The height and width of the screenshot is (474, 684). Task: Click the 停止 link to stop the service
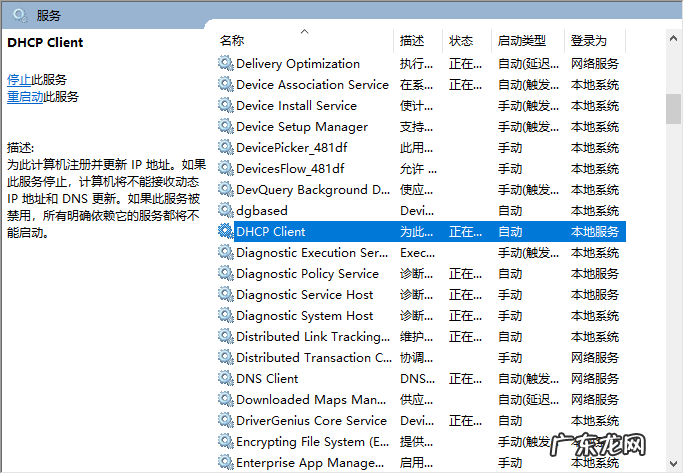(x=19, y=79)
